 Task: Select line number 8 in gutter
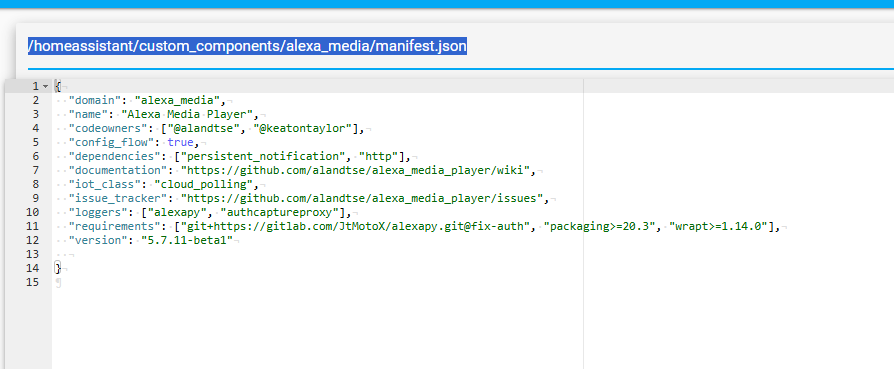[x=36, y=184]
